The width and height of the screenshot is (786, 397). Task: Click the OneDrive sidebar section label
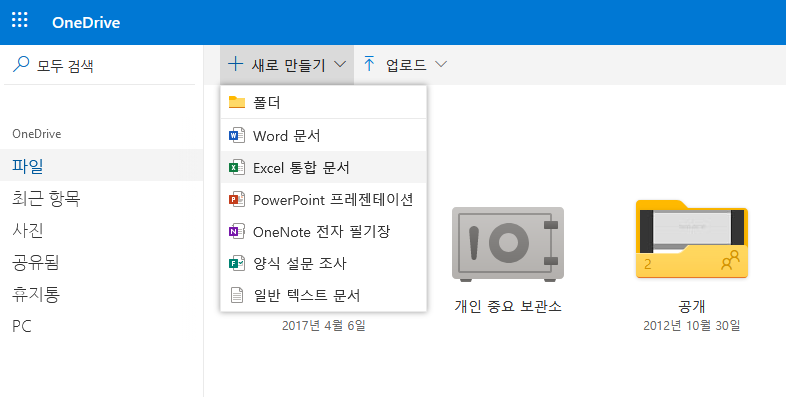point(37,134)
